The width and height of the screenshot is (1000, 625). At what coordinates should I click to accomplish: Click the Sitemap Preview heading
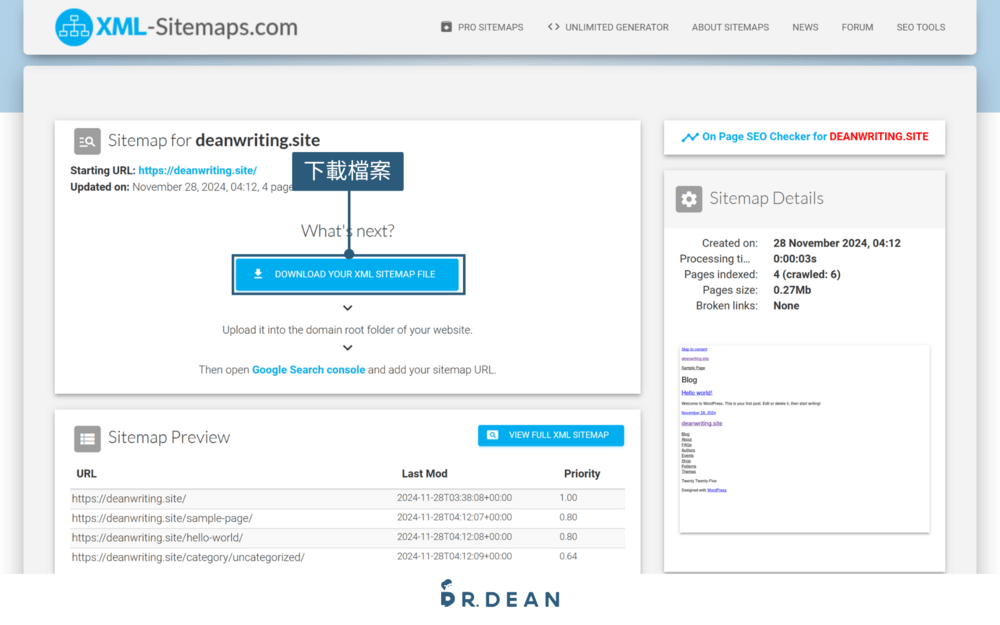point(168,438)
